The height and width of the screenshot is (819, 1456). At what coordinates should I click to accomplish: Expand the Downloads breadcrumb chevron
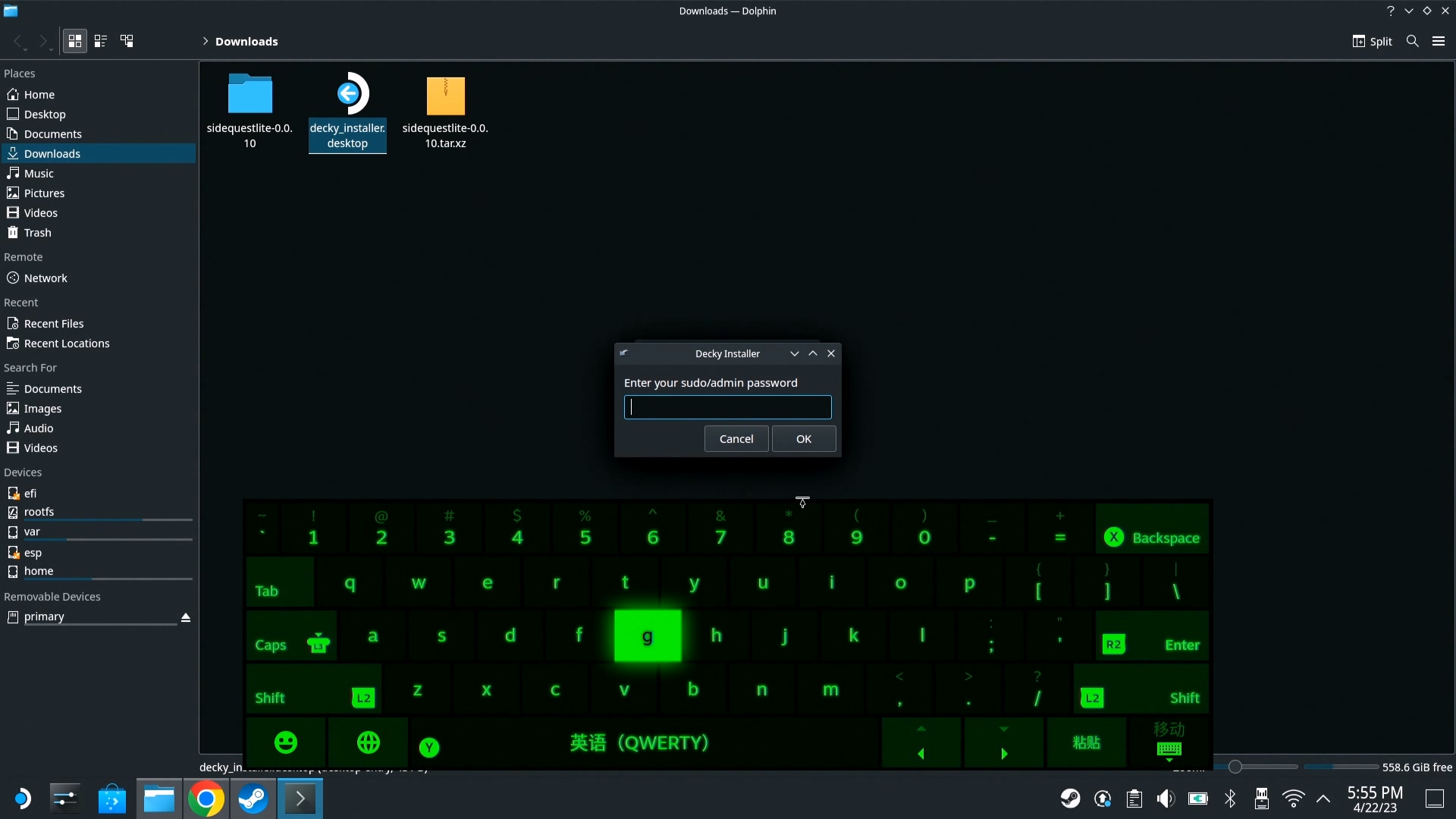point(205,41)
